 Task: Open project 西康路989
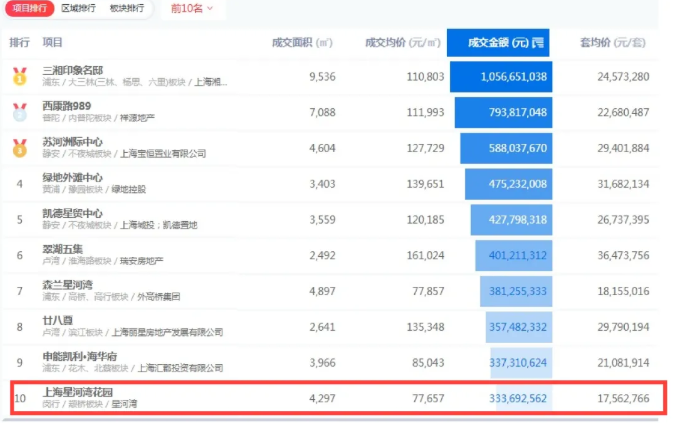click(67, 106)
